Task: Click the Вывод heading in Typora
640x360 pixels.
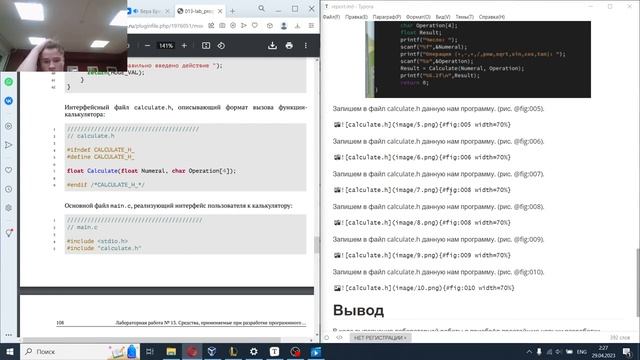Action: pos(358,311)
